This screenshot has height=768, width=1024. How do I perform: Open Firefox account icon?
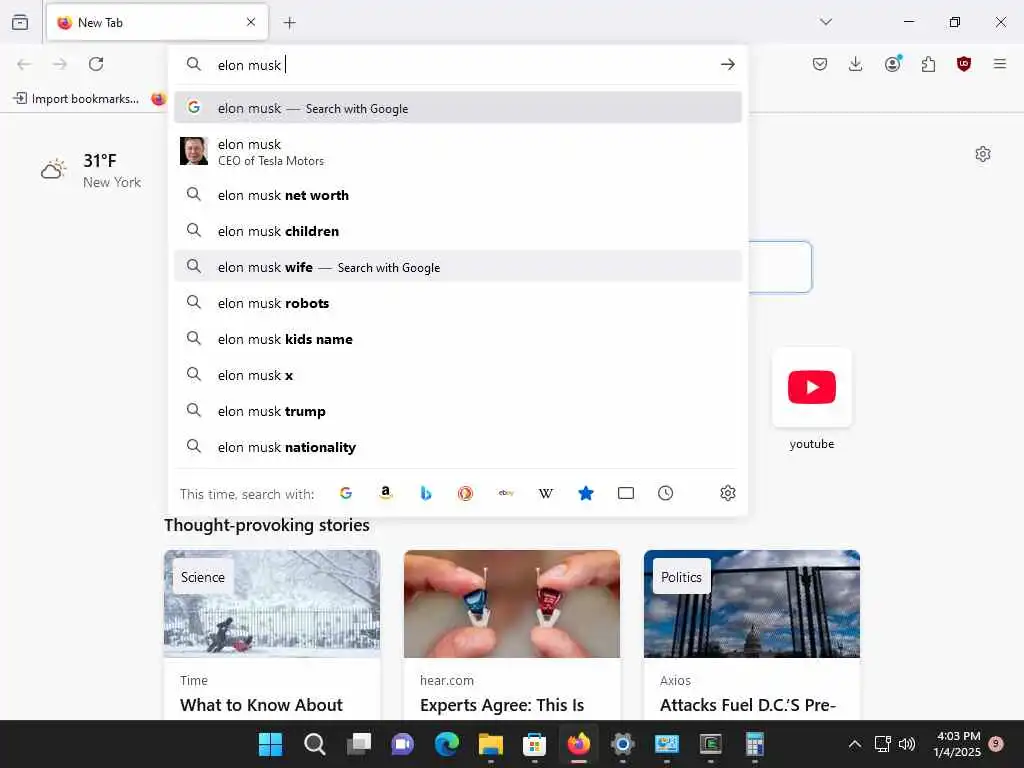893,64
